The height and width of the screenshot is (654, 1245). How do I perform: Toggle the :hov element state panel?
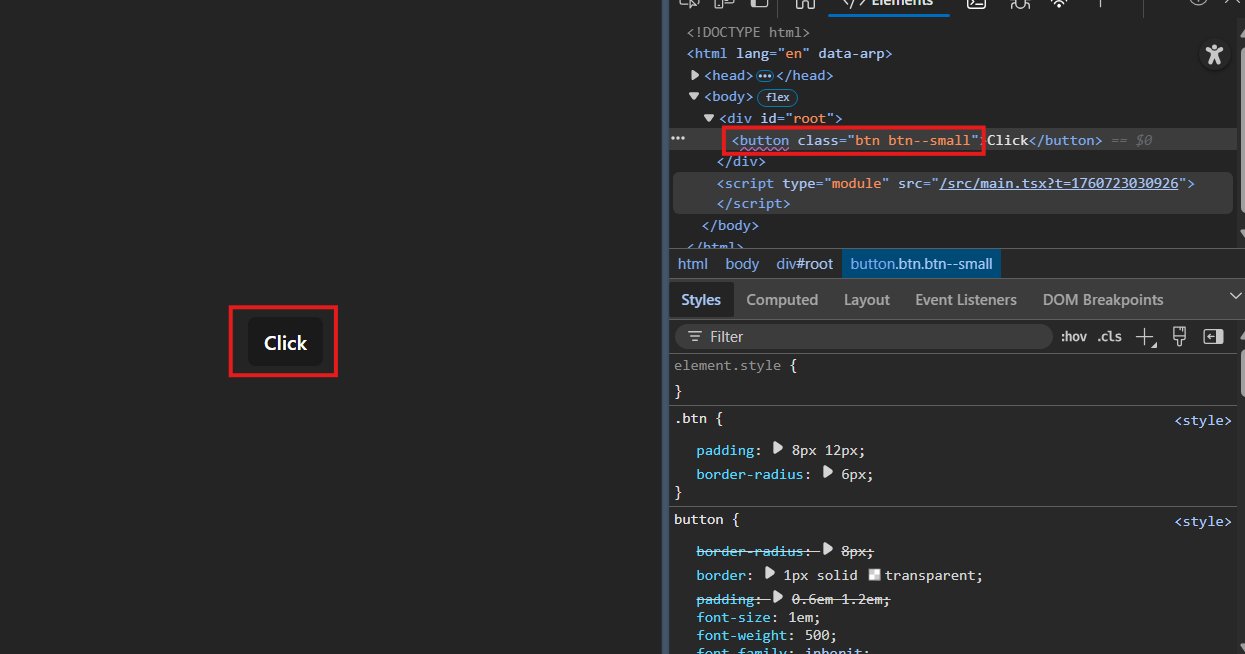point(1074,337)
